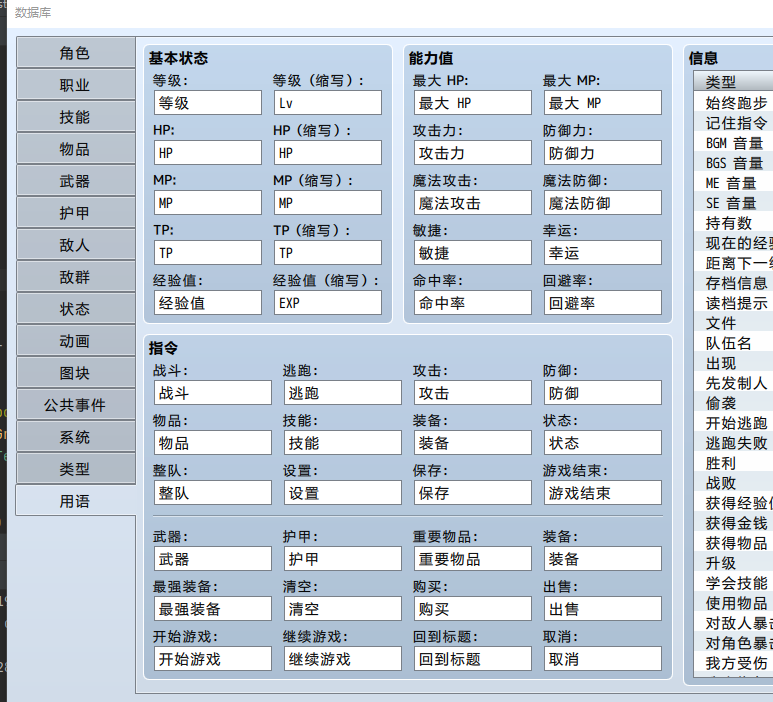The width and height of the screenshot is (773, 702).
Task: Switch to the 敌人 tab
Action: pos(76,245)
